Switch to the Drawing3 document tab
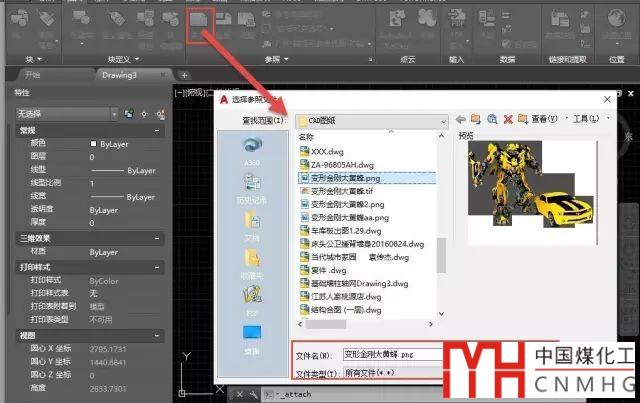Screen dimensions: 640x403 [x=119, y=75]
